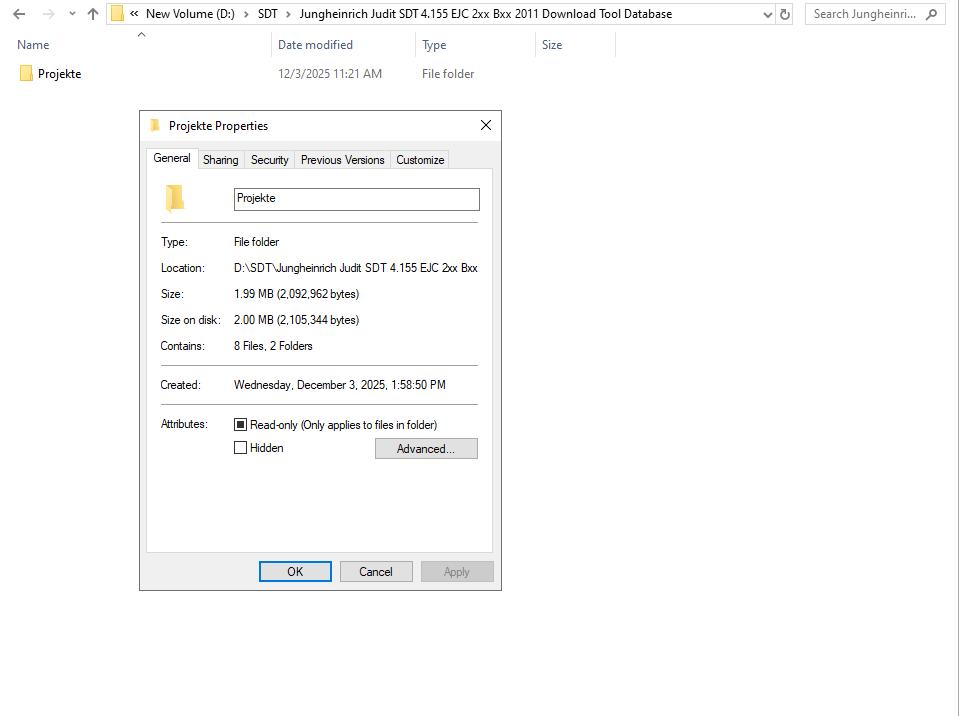The image size is (959, 716).
Task: Click the 12/3/2025 11:21 AM date cell
Action: tap(330, 73)
